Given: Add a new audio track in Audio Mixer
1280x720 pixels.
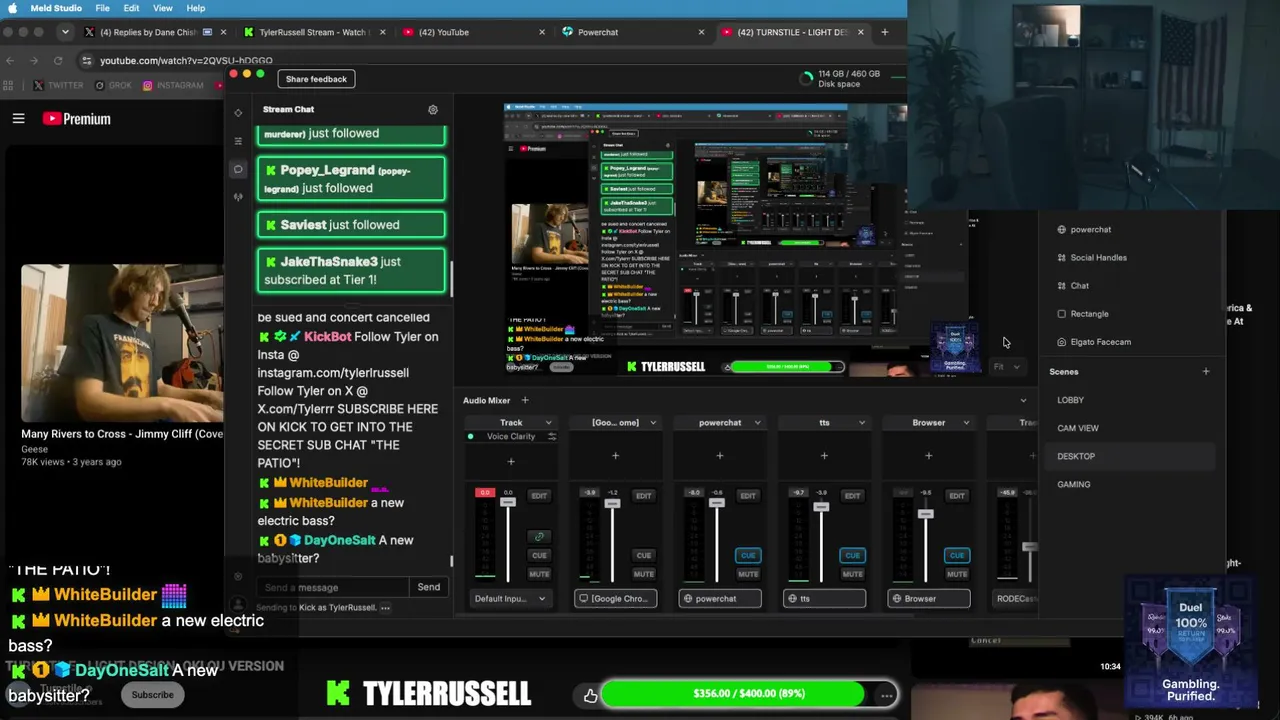Looking at the screenshot, I should click(525, 401).
